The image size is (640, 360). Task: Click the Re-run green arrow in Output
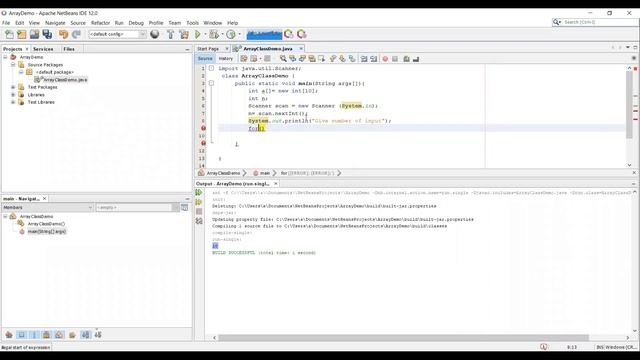tap(199, 192)
